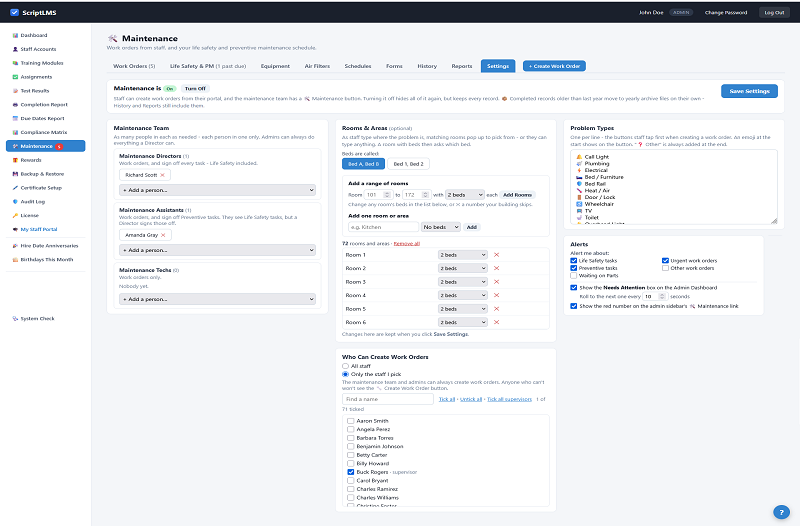Screen dimensions: 800x526
Task: Open Compliance Matrix sidebar item
Action: click(45, 132)
